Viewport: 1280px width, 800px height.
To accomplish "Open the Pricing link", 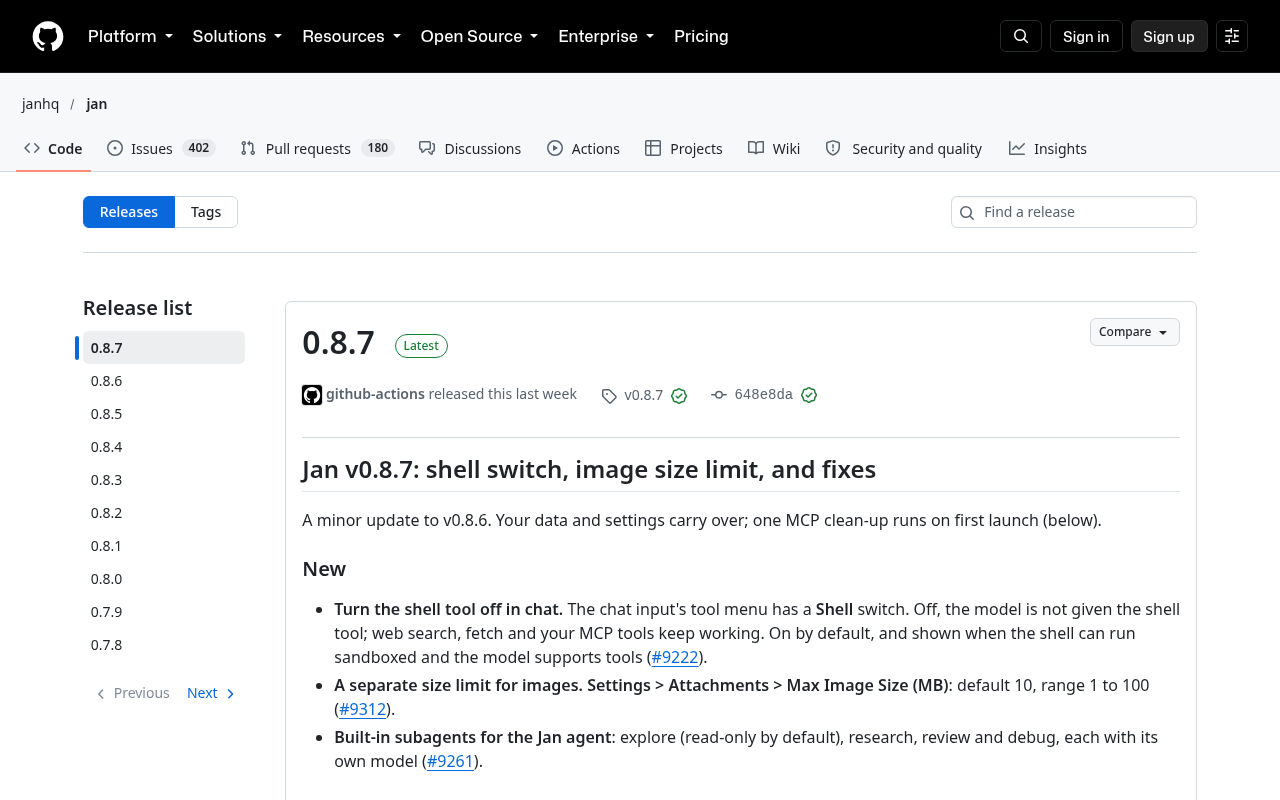I will coord(701,36).
